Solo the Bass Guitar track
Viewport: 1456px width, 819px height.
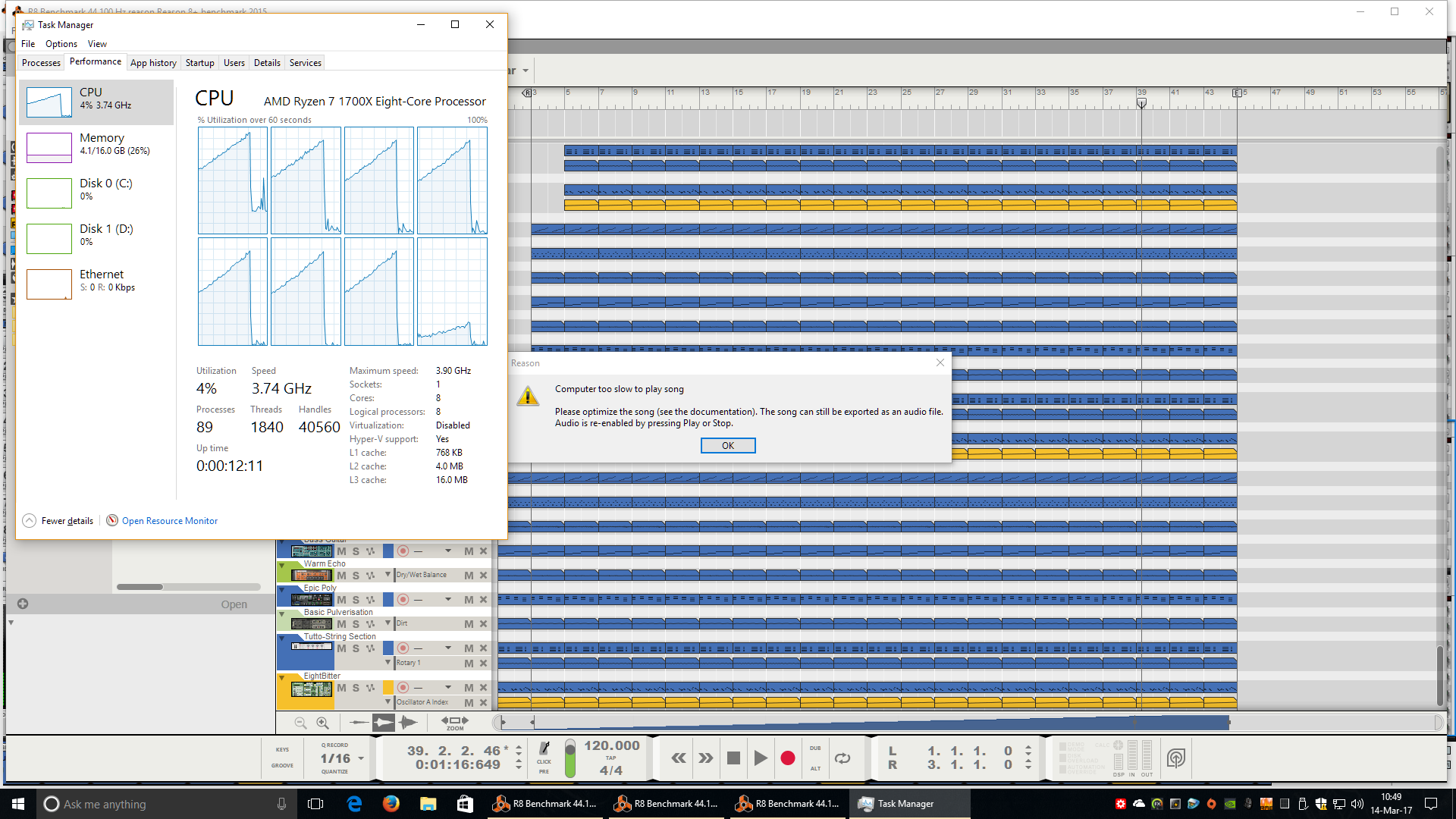pos(356,551)
